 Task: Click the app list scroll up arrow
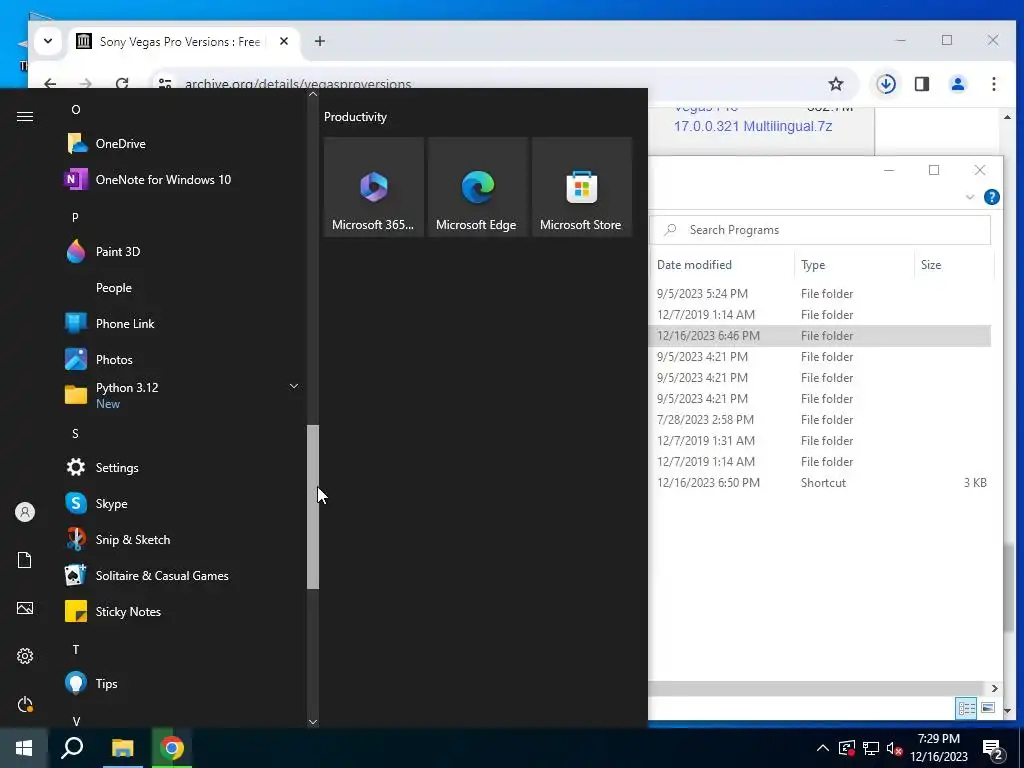313,94
